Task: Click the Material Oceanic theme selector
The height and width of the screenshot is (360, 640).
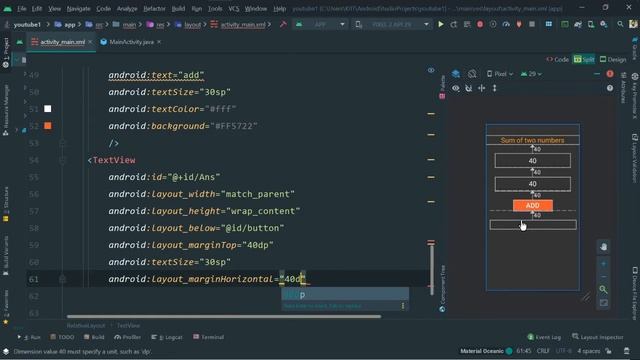Action: (x=486, y=351)
